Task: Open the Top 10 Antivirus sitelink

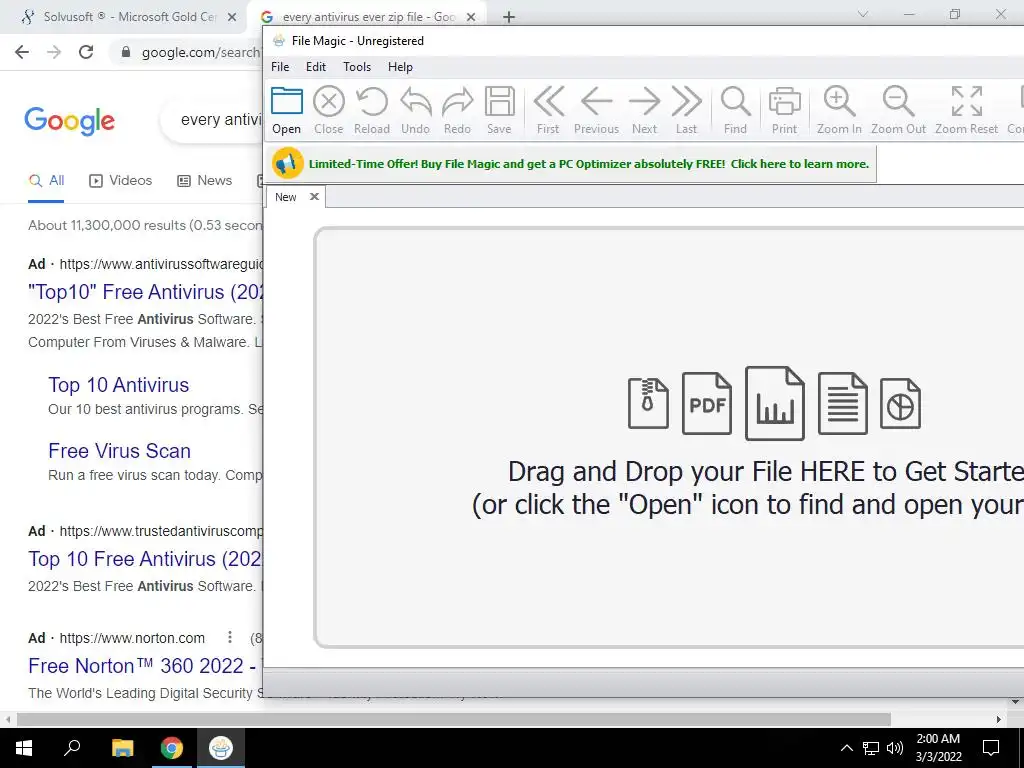Action: click(118, 385)
